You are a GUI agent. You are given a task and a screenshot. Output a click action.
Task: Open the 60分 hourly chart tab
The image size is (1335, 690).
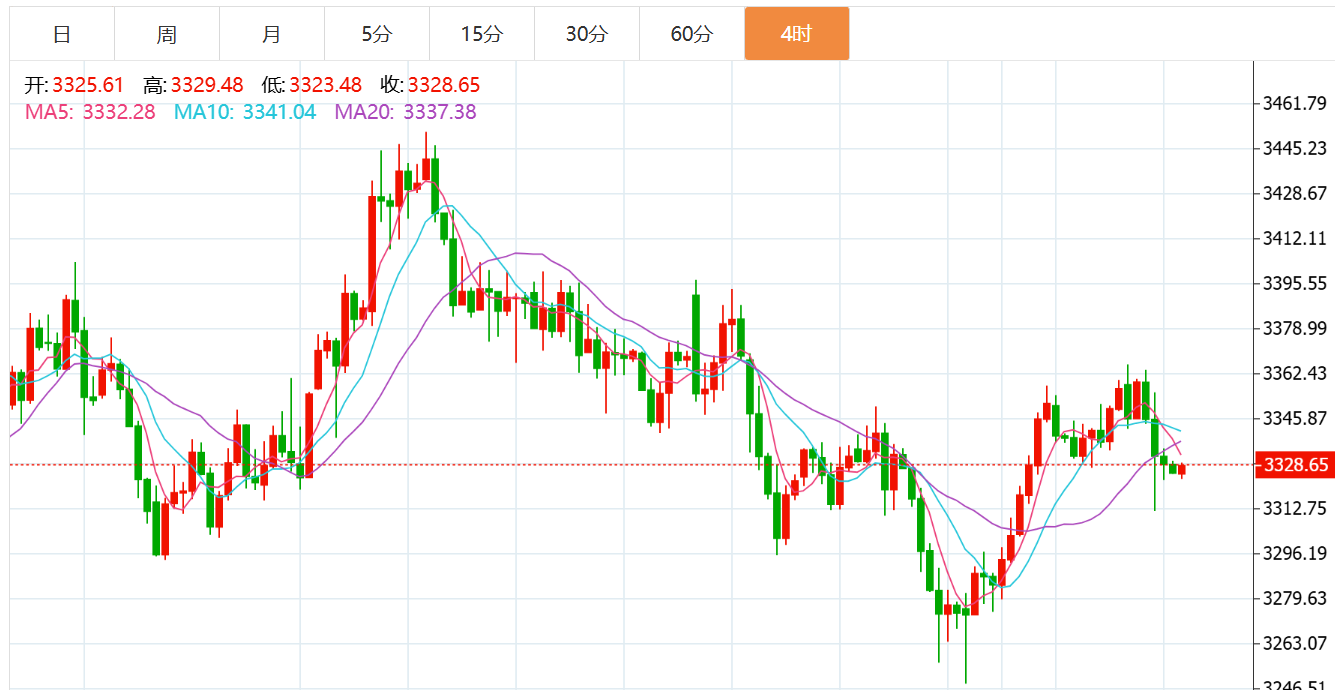pos(692,34)
